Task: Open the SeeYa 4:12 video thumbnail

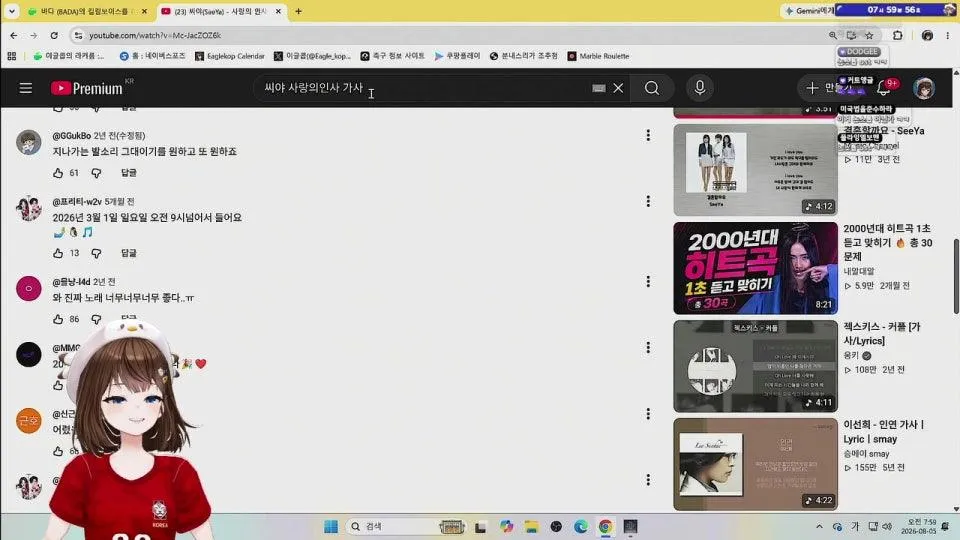Action: point(756,170)
